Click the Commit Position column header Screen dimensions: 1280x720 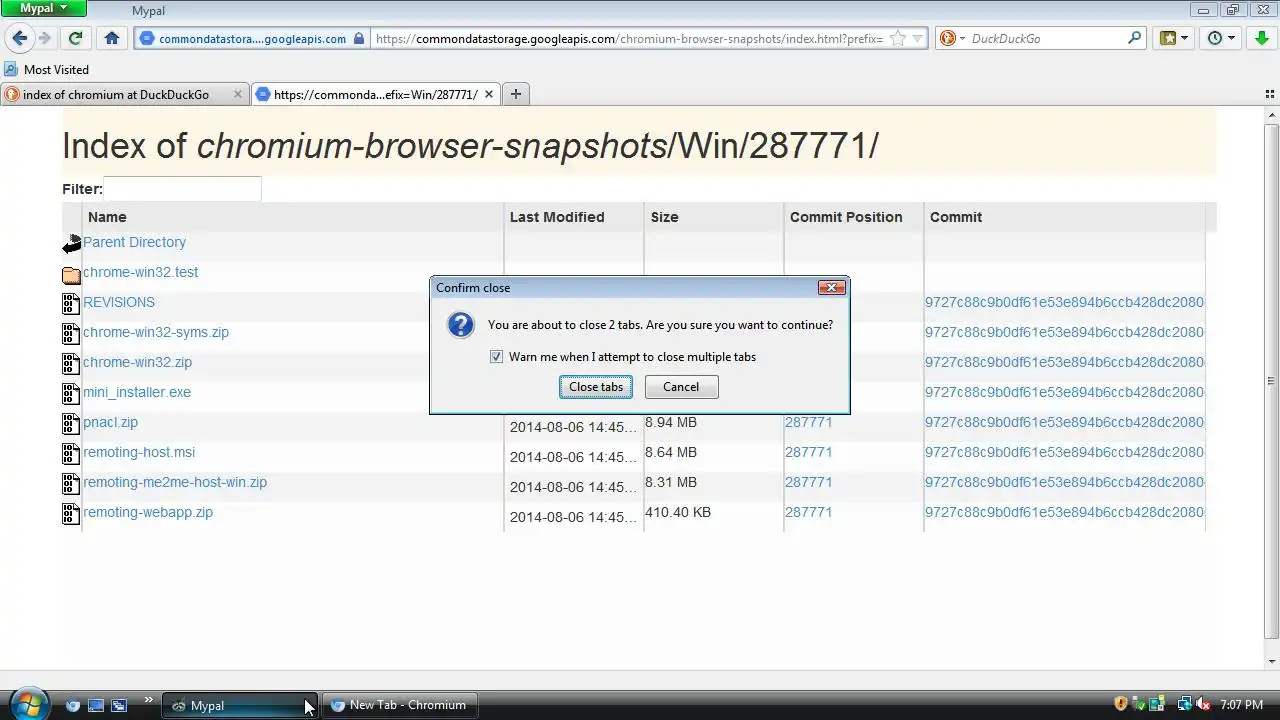[846, 217]
